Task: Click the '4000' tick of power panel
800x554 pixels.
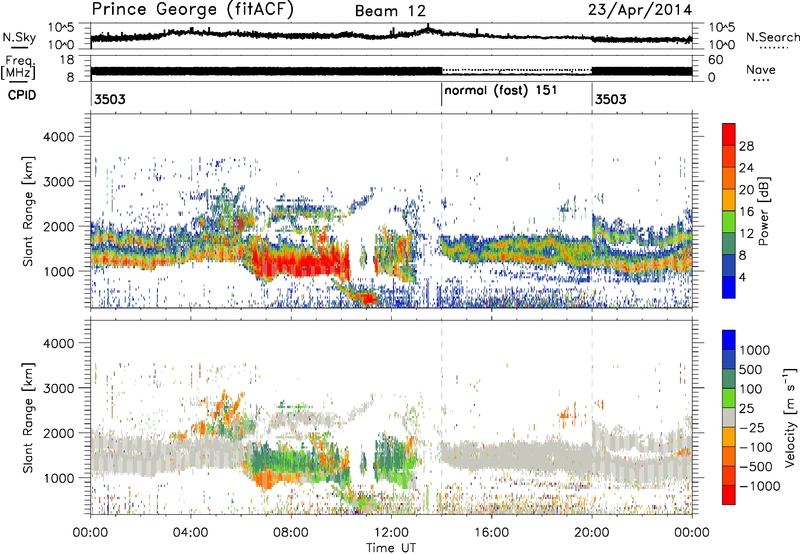Action: (59, 137)
